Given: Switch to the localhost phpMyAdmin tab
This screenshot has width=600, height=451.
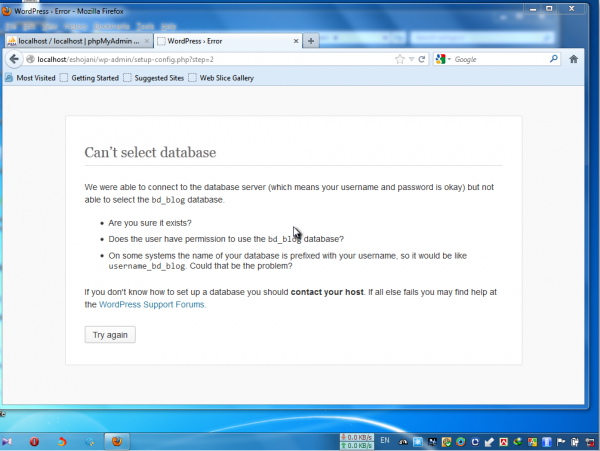Looking at the screenshot, I should (x=78, y=41).
